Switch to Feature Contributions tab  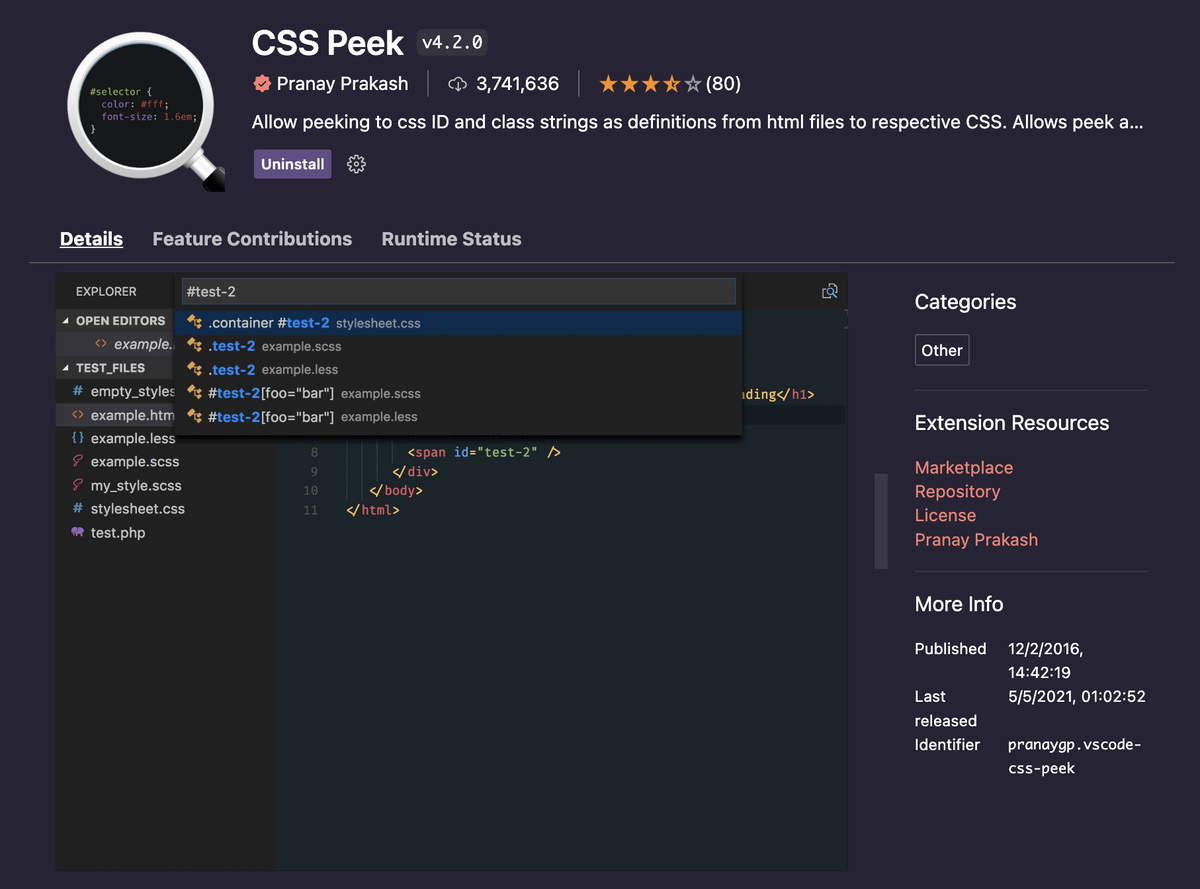[x=252, y=239]
